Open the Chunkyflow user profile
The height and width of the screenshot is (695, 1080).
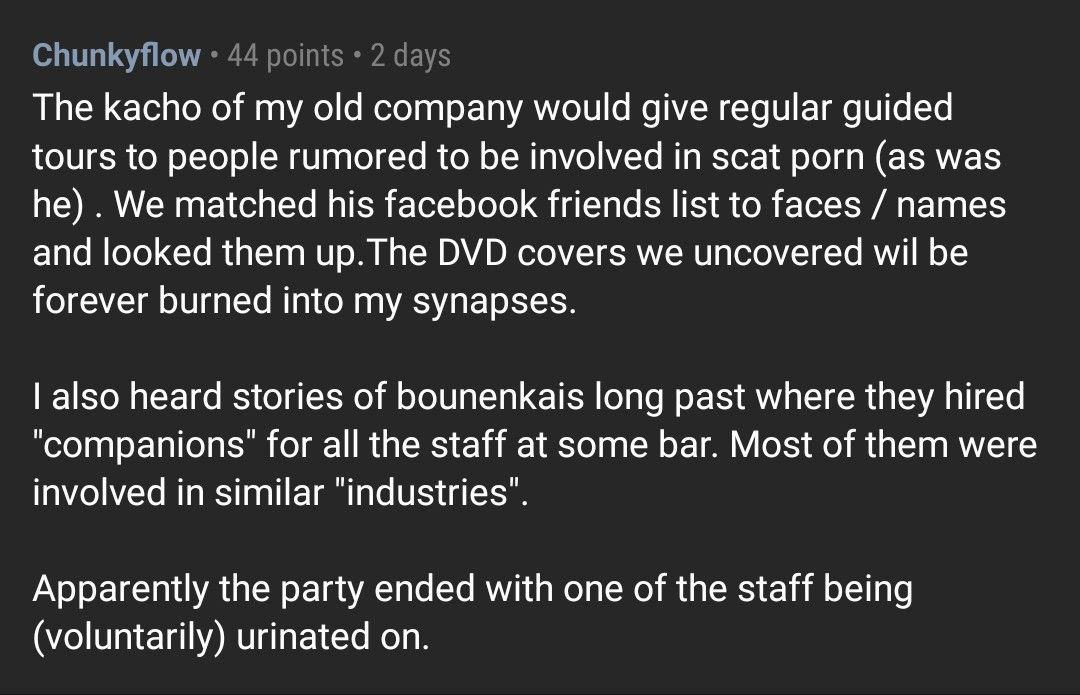pos(116,56)
